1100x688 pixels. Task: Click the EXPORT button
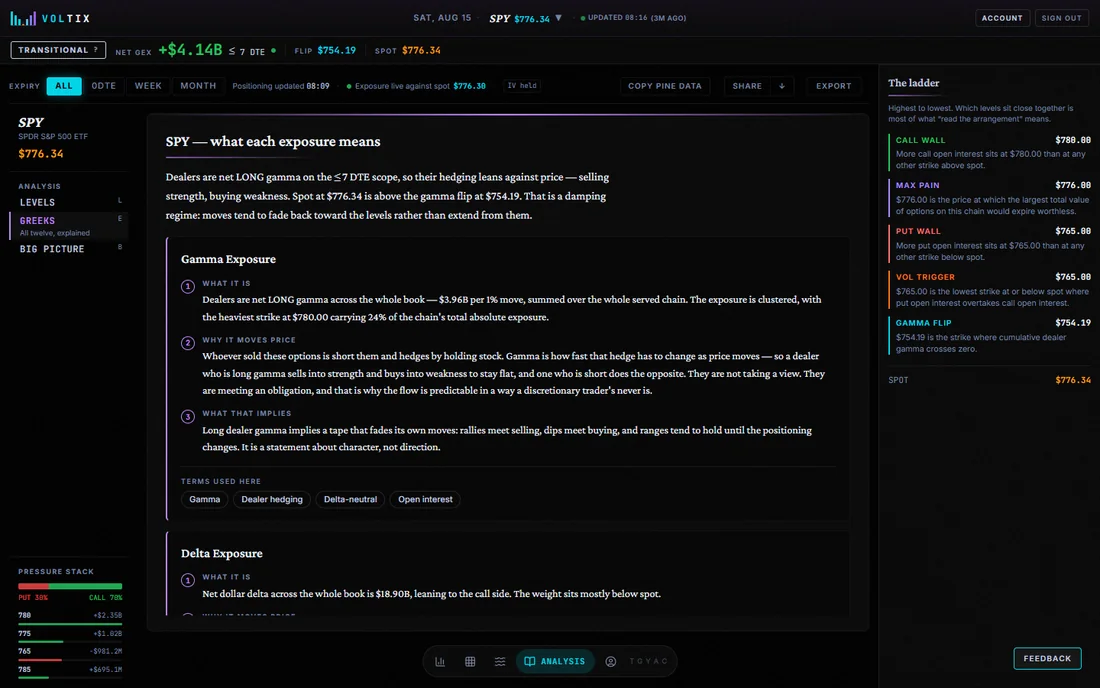pyautogui.click(x=833, y=86)
